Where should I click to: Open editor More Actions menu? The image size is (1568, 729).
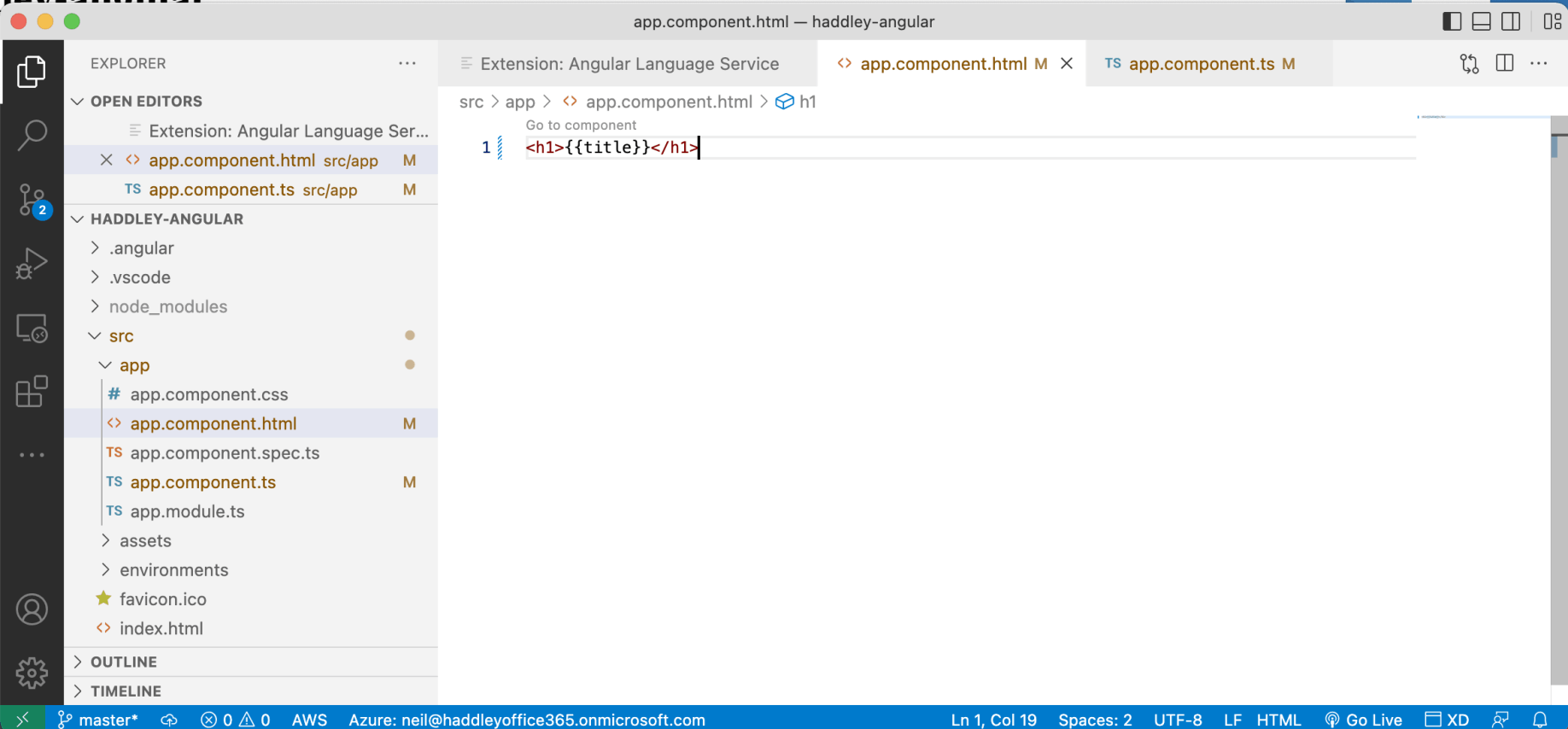(x=1539, y=63)
